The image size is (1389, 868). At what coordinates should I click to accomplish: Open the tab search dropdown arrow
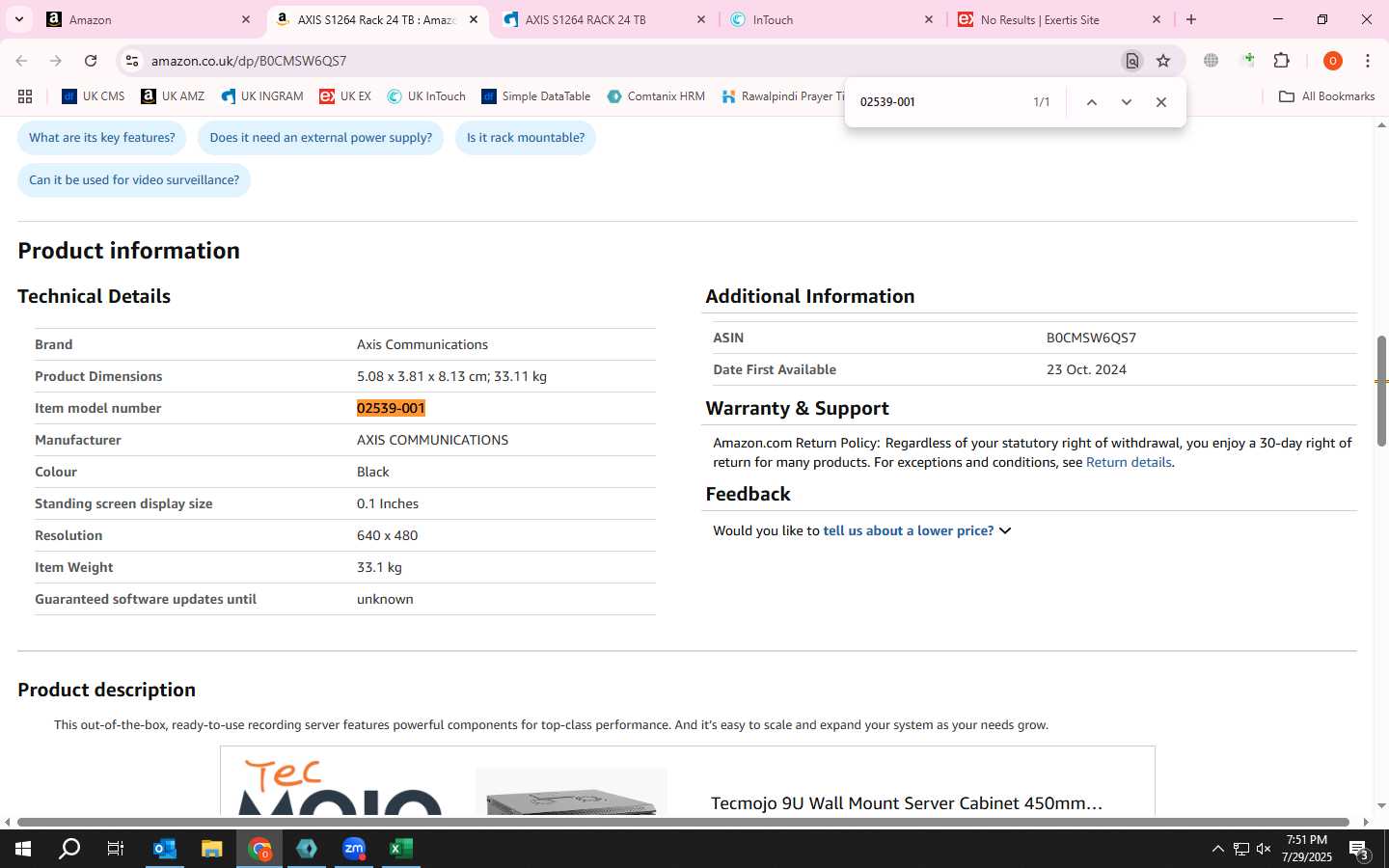point(18,19)
